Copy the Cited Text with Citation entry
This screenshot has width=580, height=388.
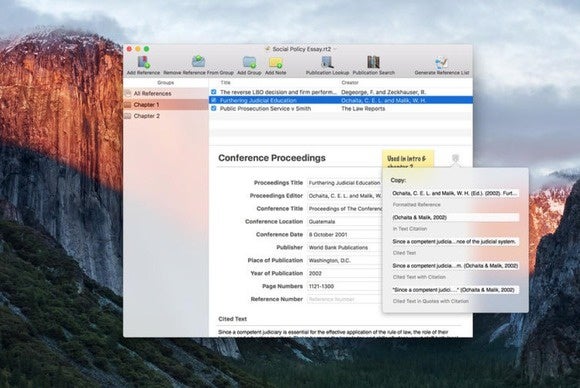point(455,266)
